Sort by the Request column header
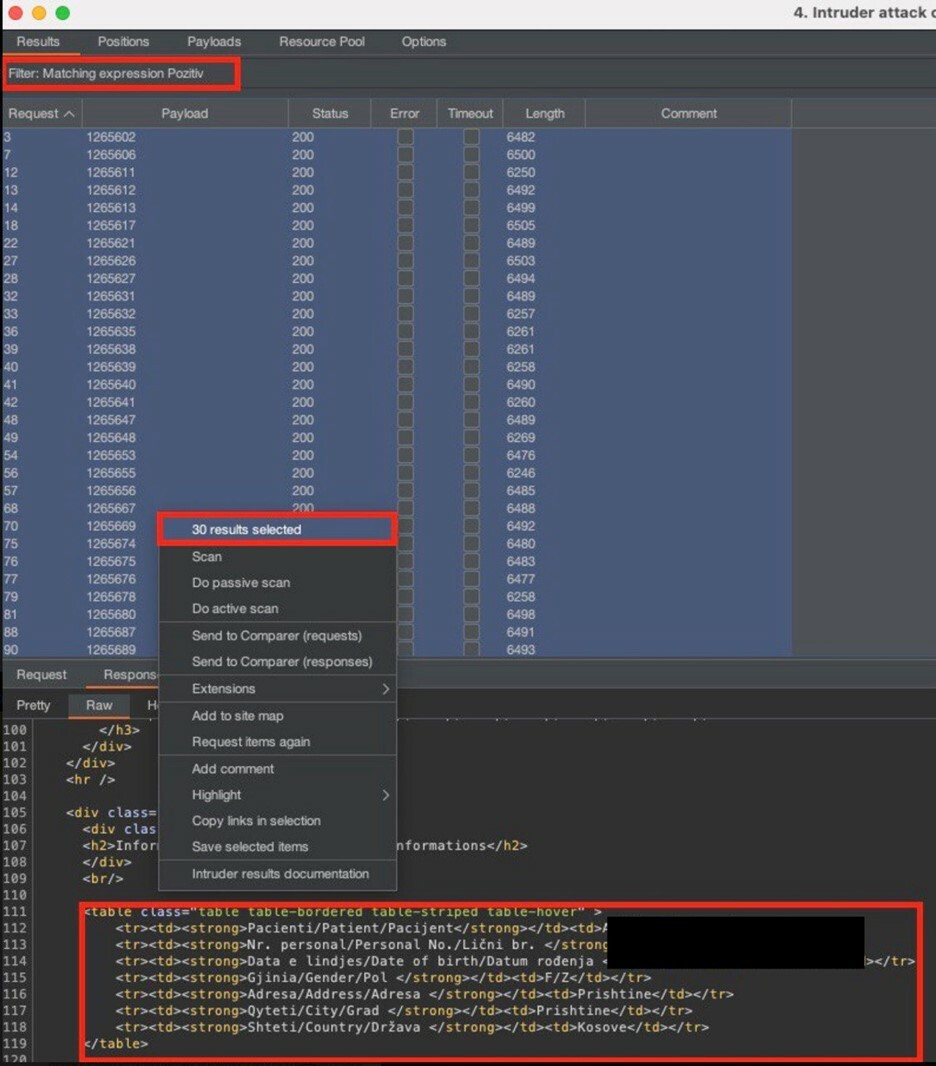Screen dimensions: 936x1066 [41, 114]
